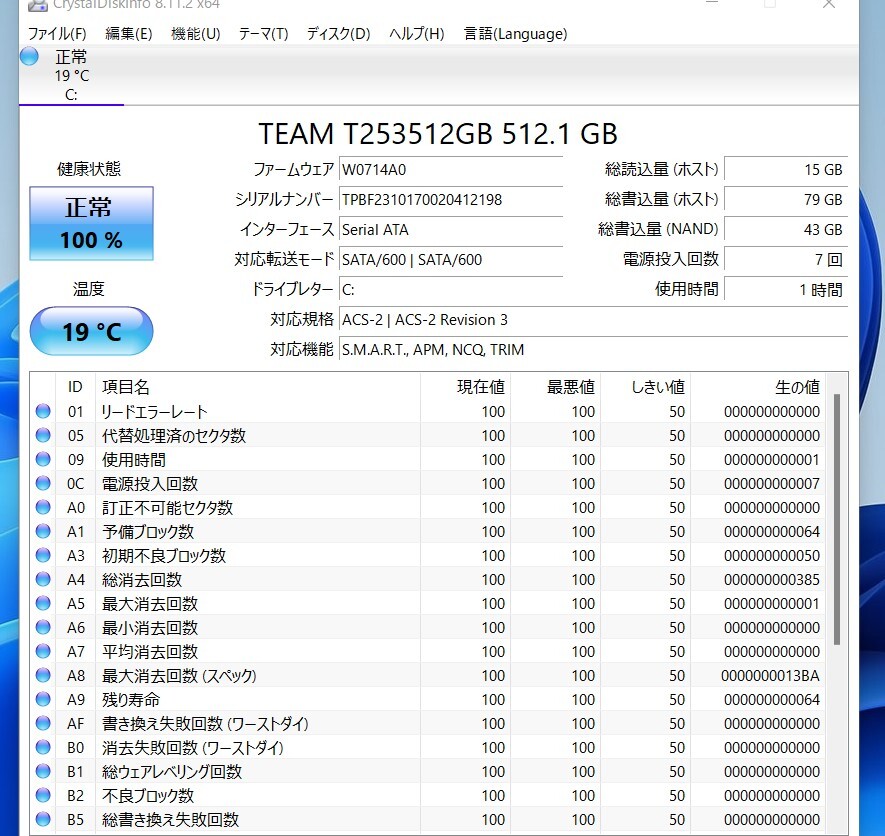Select the 残り寿命 row name

coord(131,699)
